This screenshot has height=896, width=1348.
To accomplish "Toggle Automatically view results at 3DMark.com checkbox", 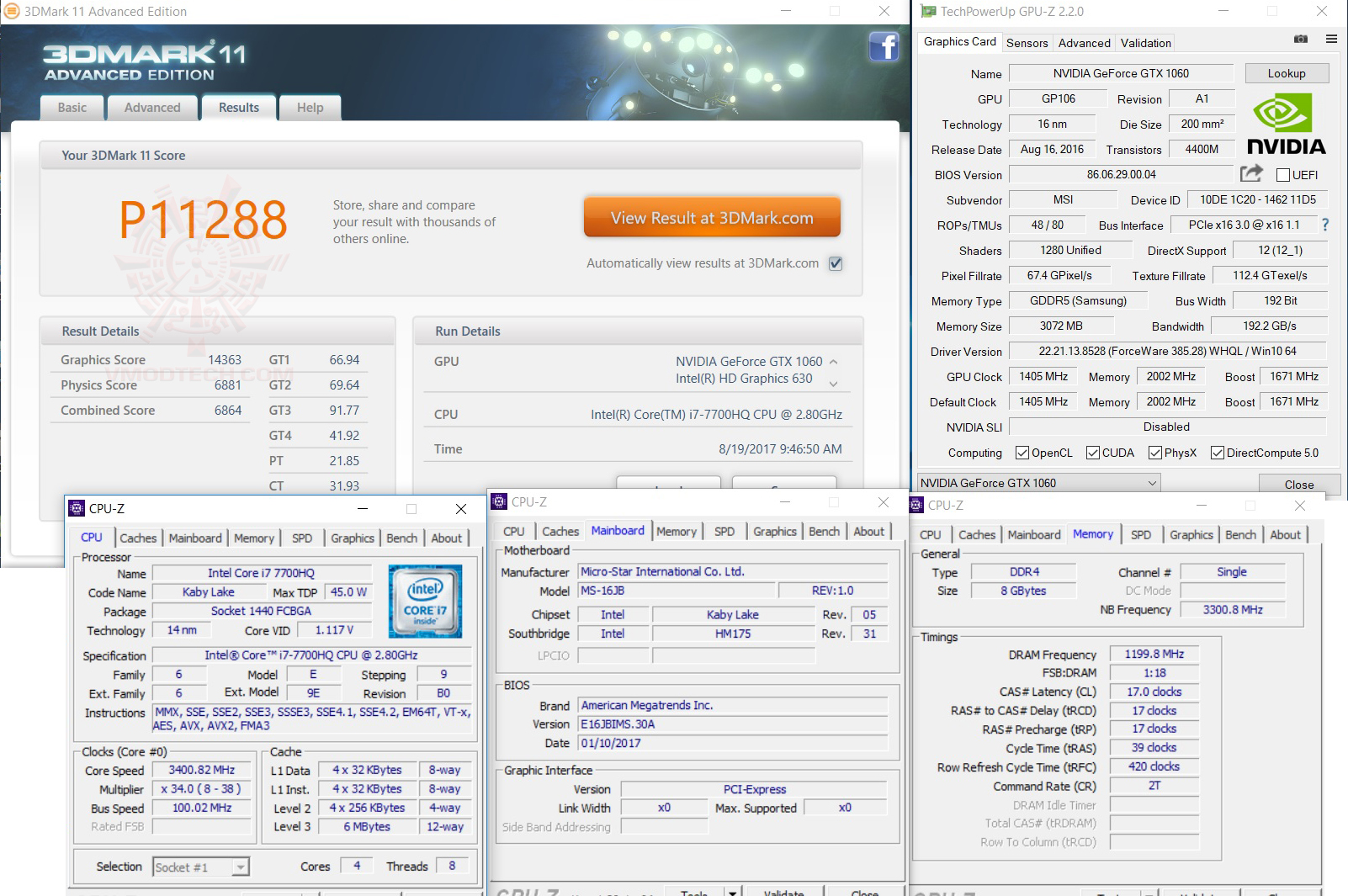I will (x=836, y=263).
